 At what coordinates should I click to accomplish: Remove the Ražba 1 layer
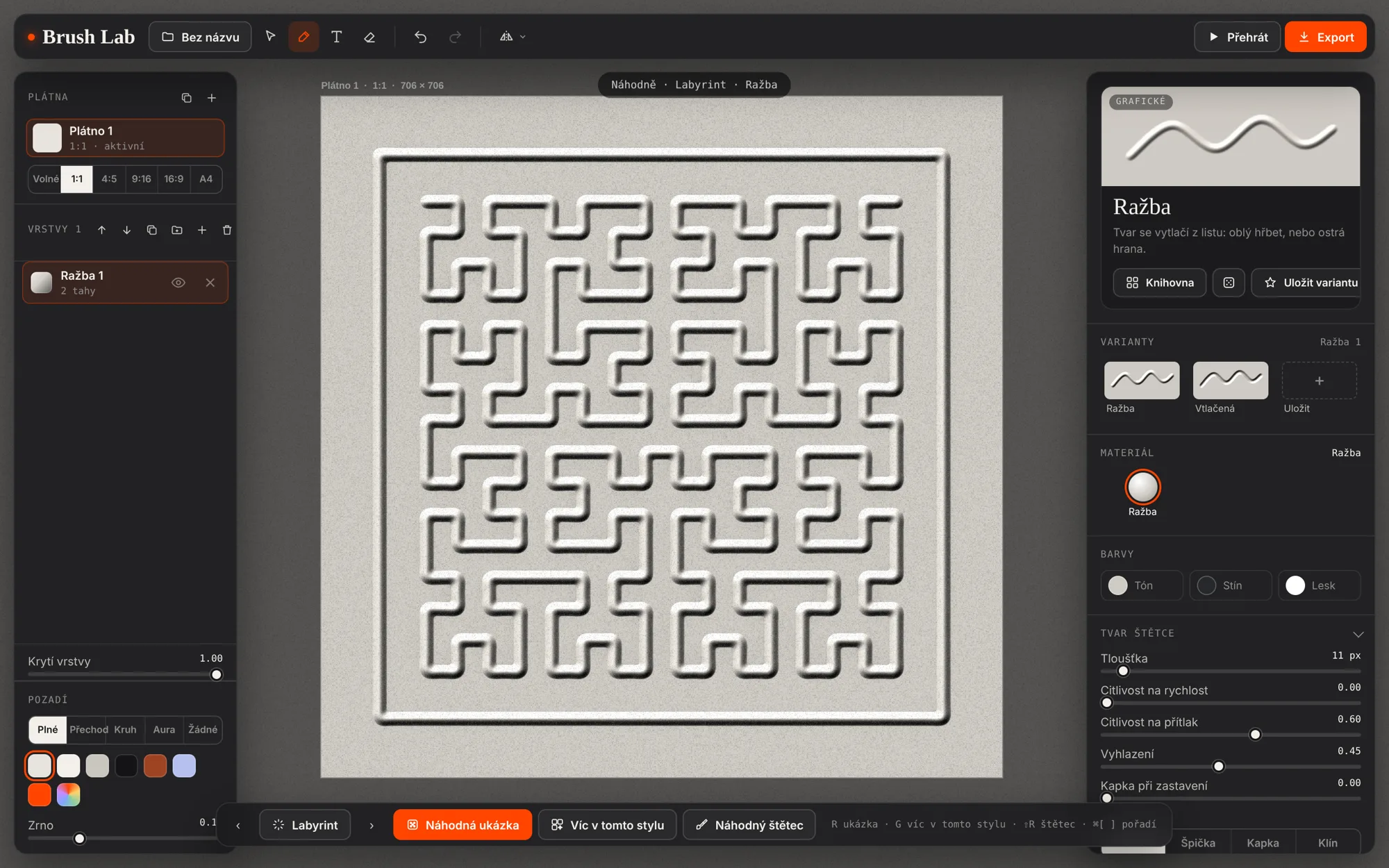[210, 283]
